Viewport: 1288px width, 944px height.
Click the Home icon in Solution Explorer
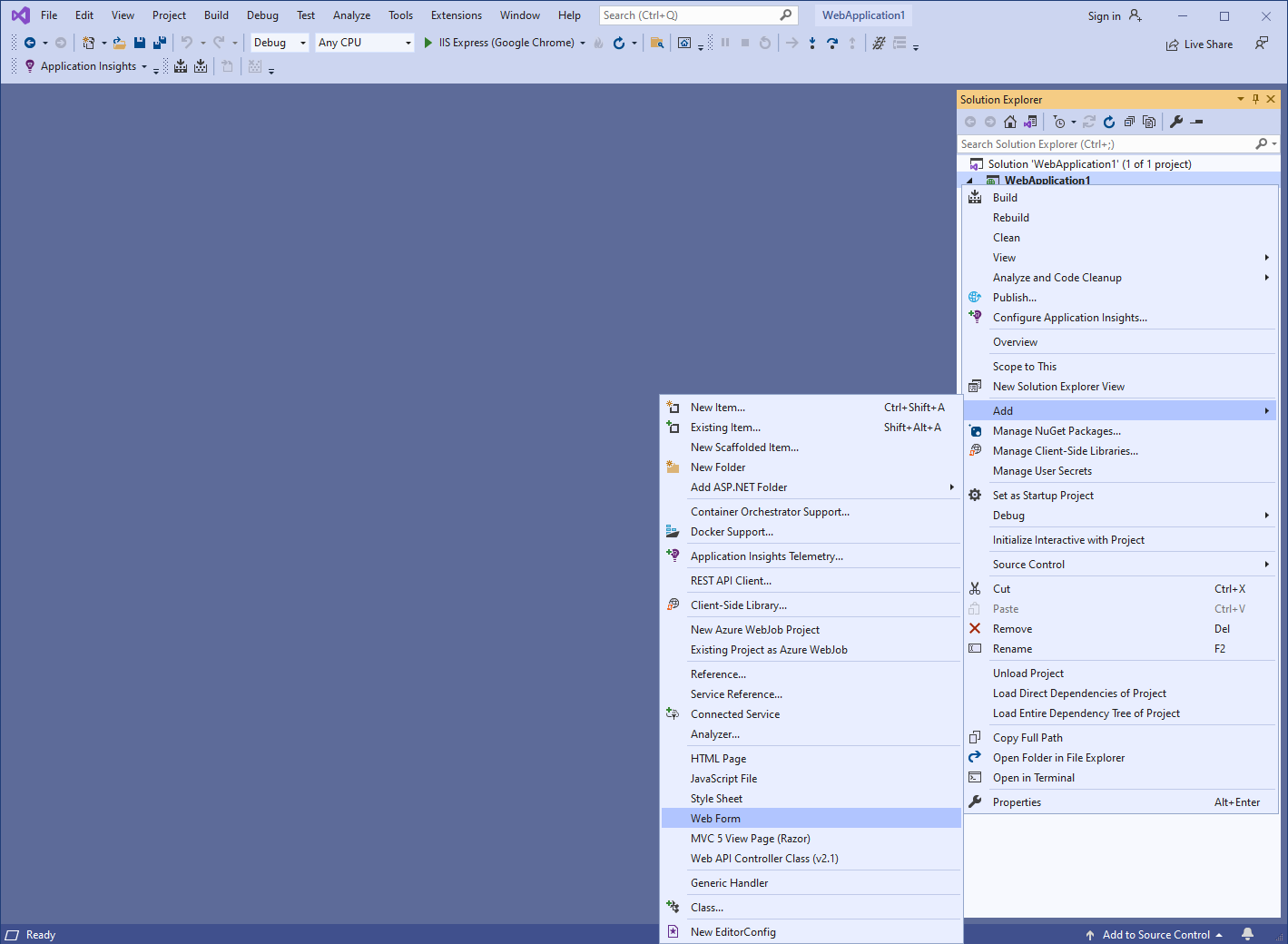coord(1009,122)
